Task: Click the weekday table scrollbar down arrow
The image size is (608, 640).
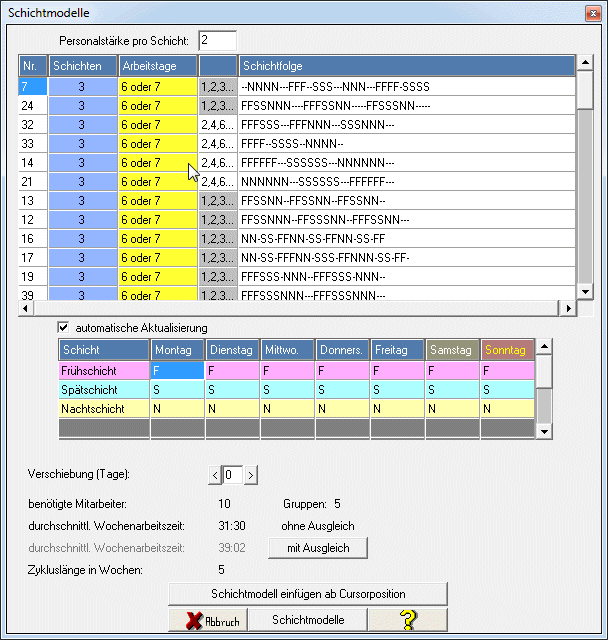Action: pyautogui.click(x=544, y=431)
